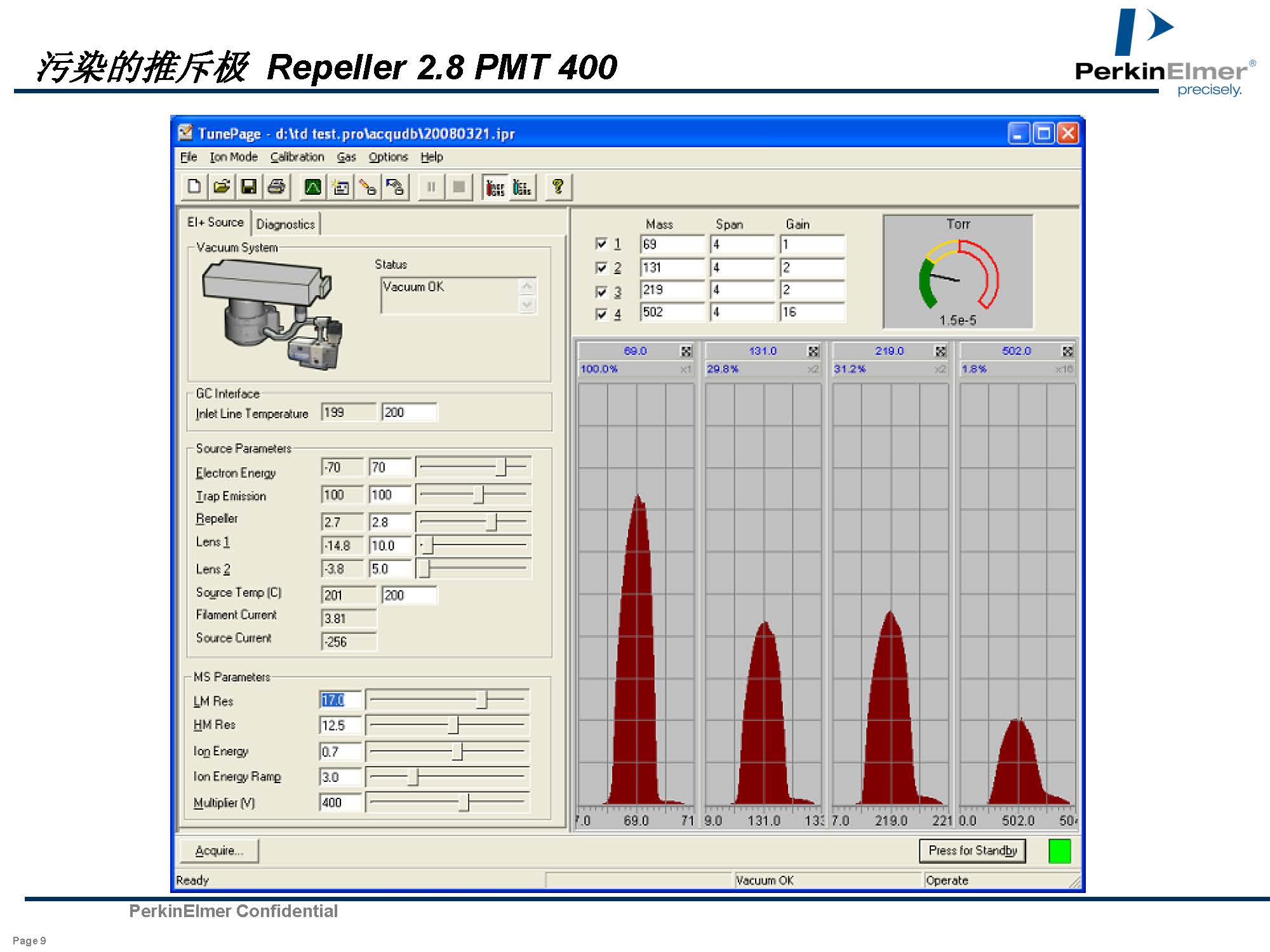Viewport: 1270px width, 952px height.
Task: Adjust the Lens 1 slider
Action: [473, 545]
